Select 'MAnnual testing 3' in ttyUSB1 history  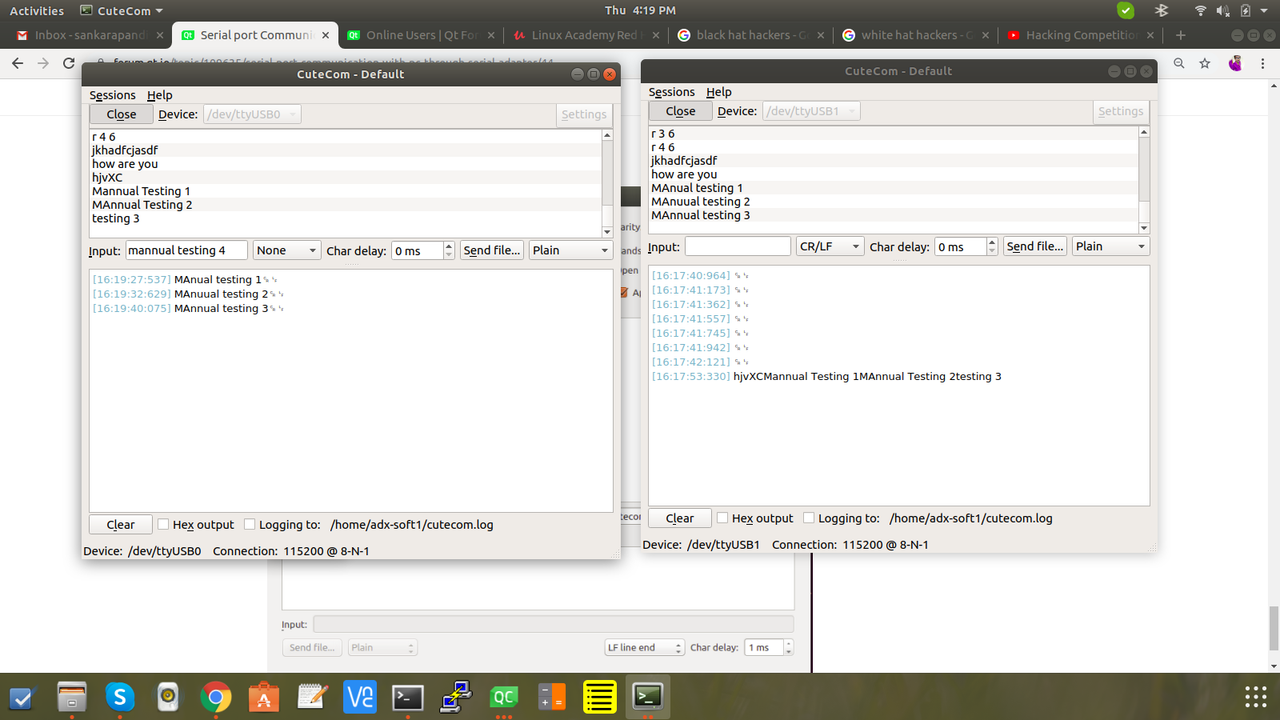tap(894, 215)
